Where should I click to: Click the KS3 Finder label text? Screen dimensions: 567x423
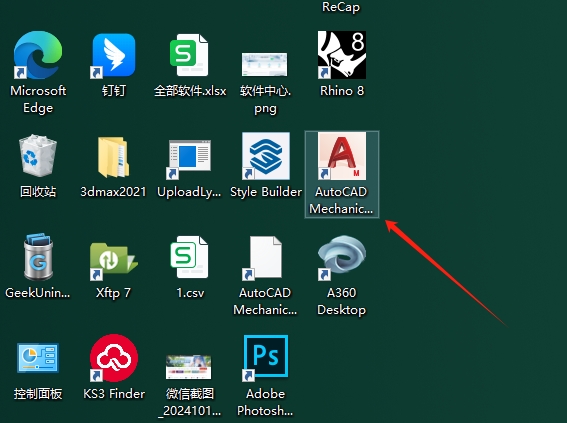pos(114,394)
